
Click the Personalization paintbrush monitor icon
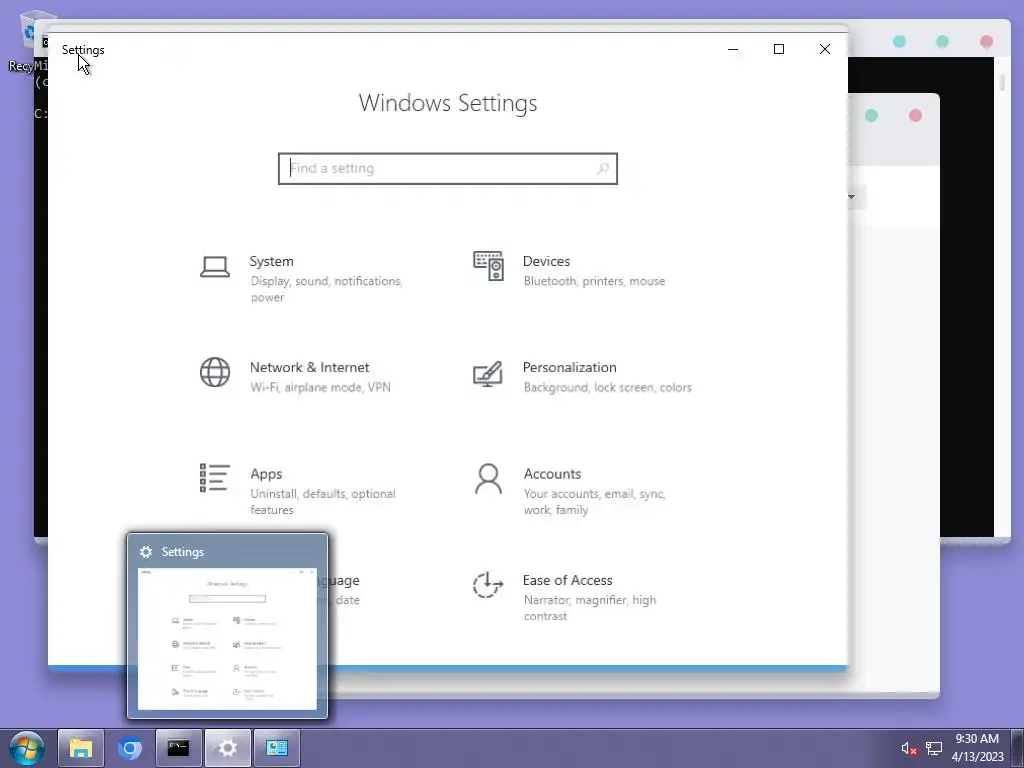[487, 374]
